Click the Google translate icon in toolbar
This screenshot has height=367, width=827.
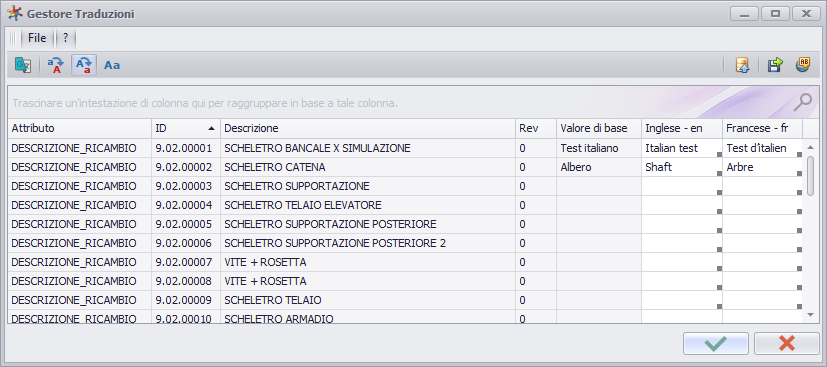pos(23,65)
